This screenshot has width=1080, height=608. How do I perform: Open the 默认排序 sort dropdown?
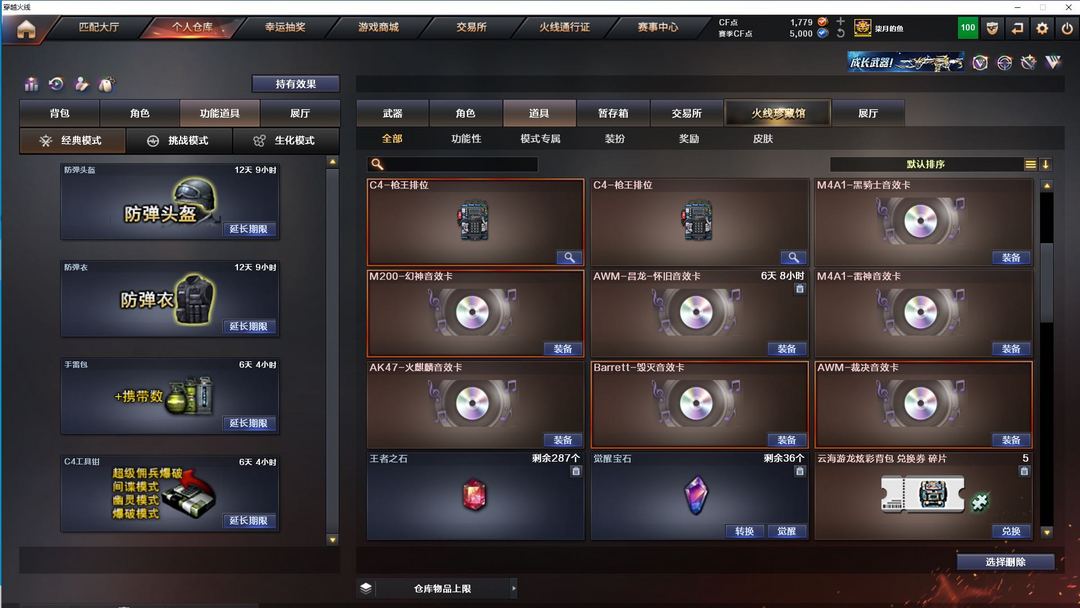926,165
